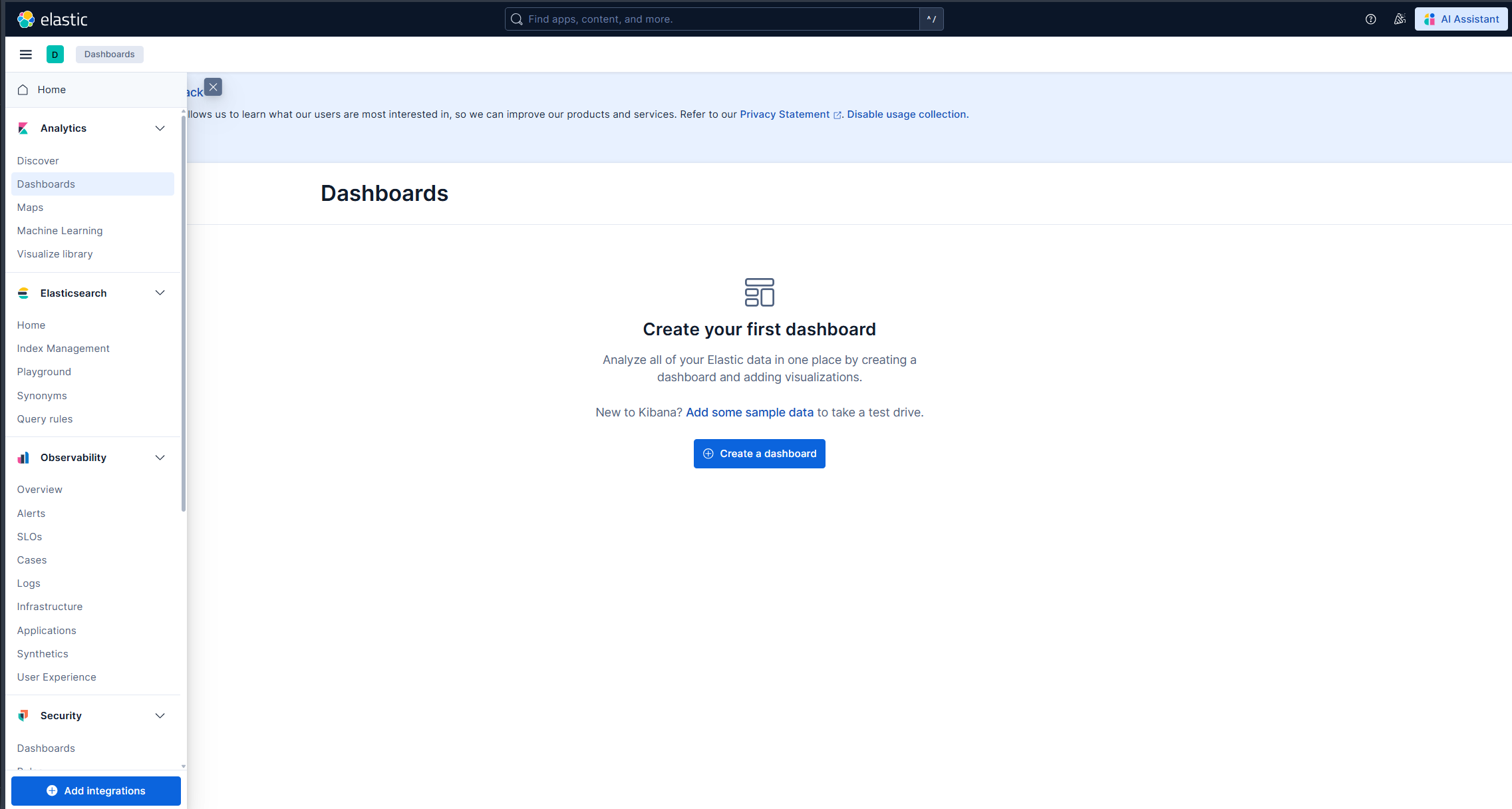Click the D space avatar
Image resolution: width=1512 pixels, height=809 pixels.
tap(55, 54)
